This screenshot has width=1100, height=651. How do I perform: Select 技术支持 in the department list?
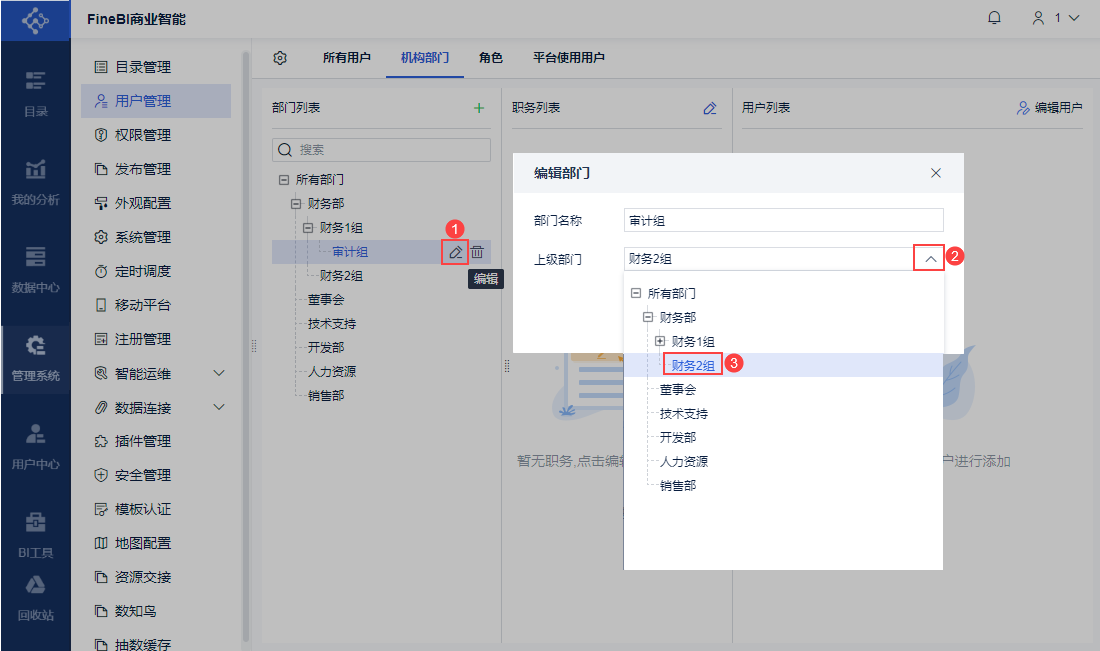pos(332,323)
